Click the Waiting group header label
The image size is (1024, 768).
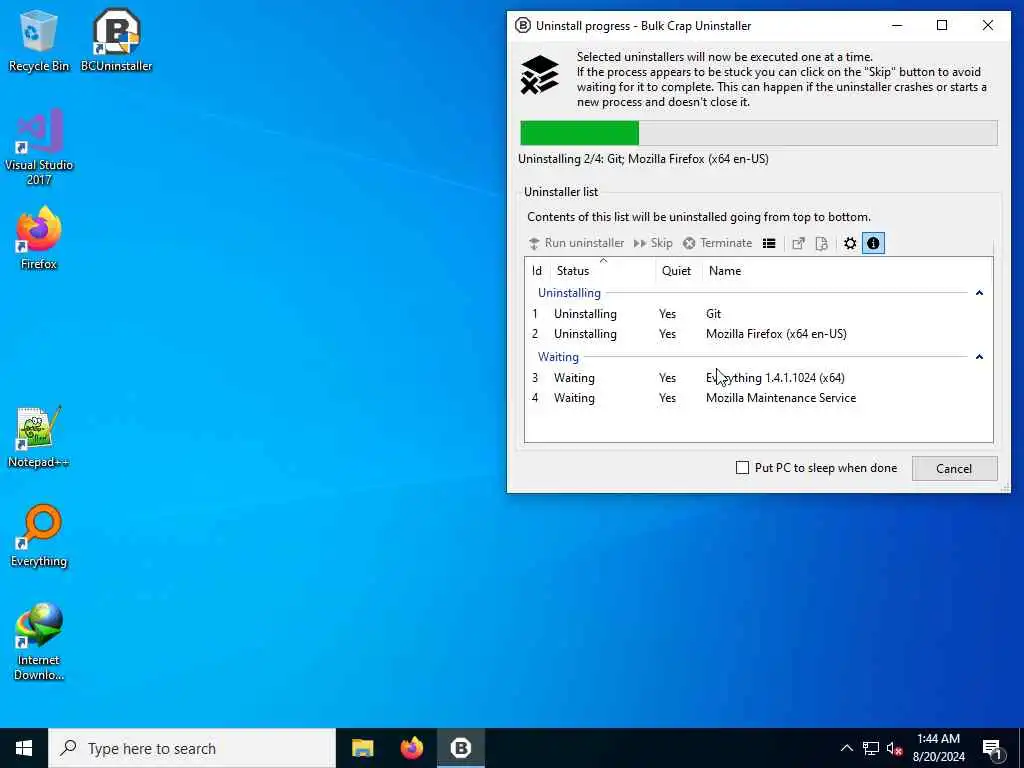pos(558,357)
